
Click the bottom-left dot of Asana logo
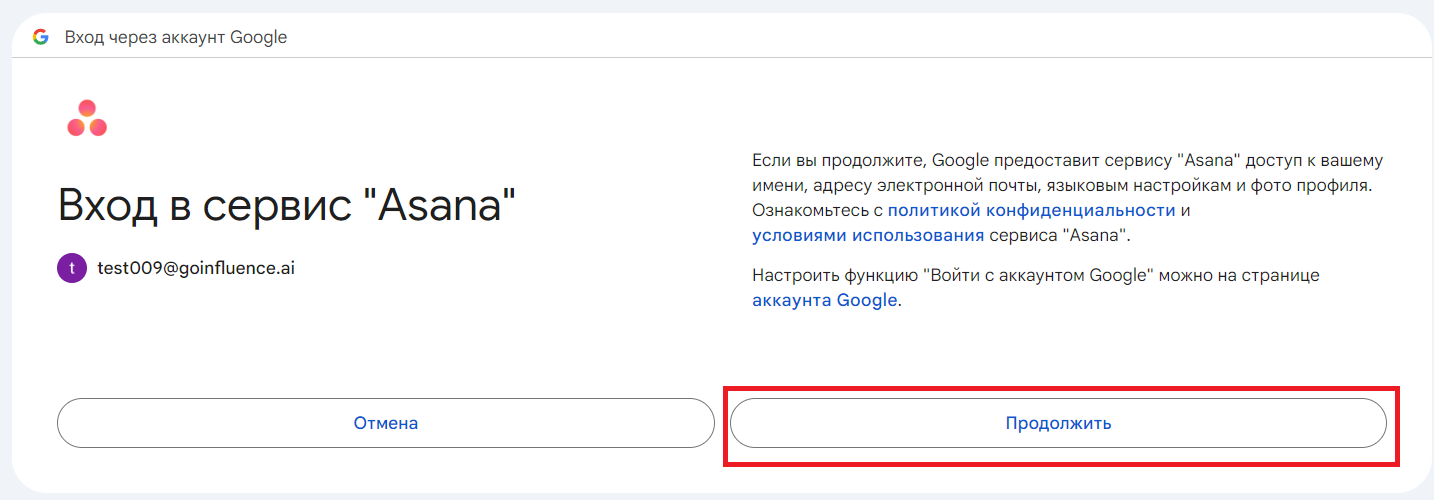[x=76, y=127]
